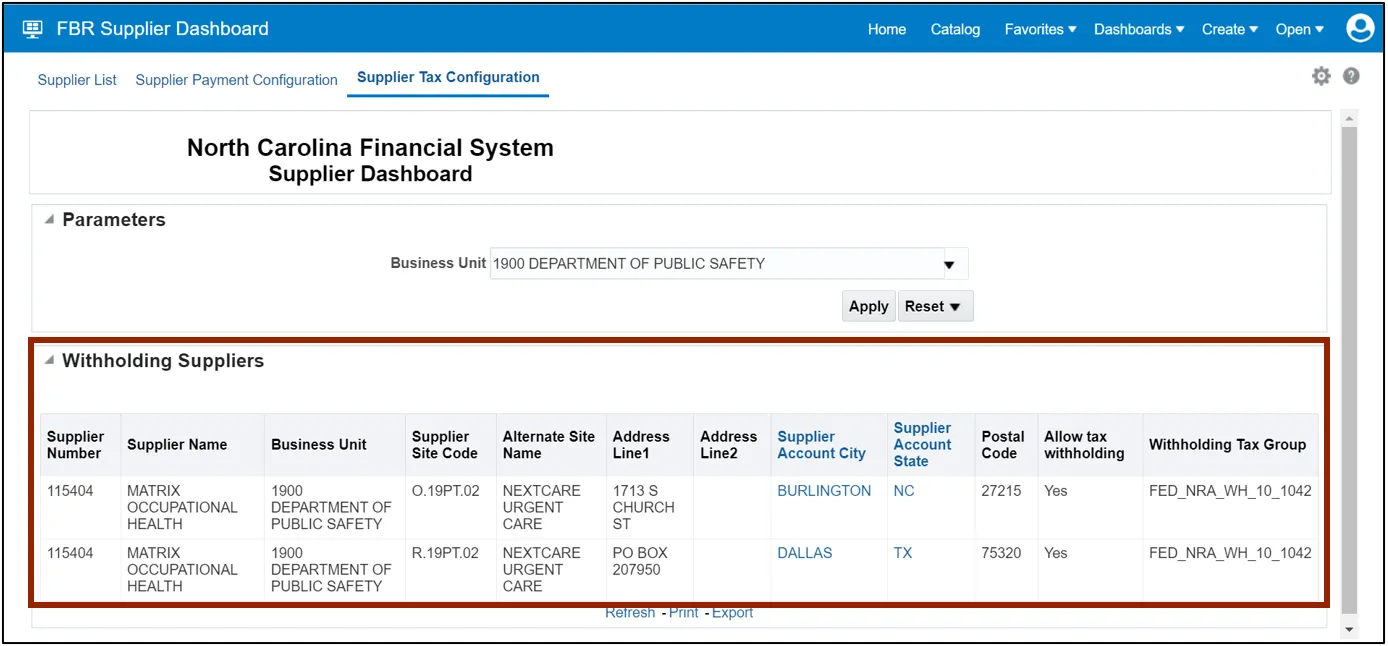1388x646 pixels.
Task: Switch to the Supplier List tab
Action: pos(77,80)
